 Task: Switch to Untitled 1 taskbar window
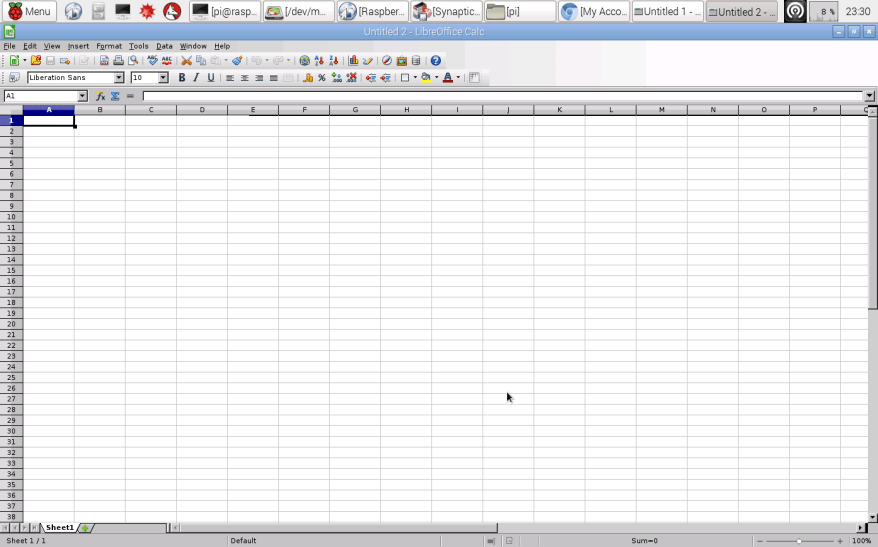667,11
